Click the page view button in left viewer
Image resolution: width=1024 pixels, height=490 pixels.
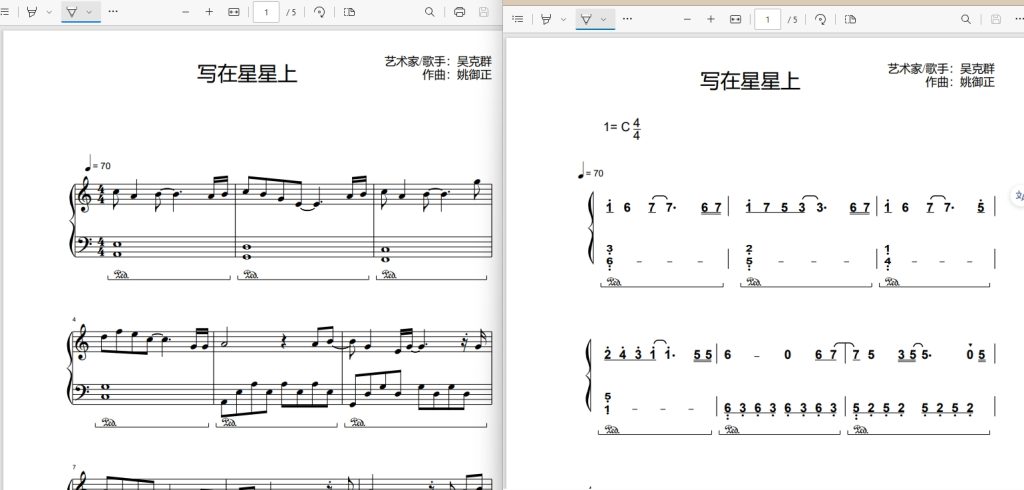click(x=349, y=12)
